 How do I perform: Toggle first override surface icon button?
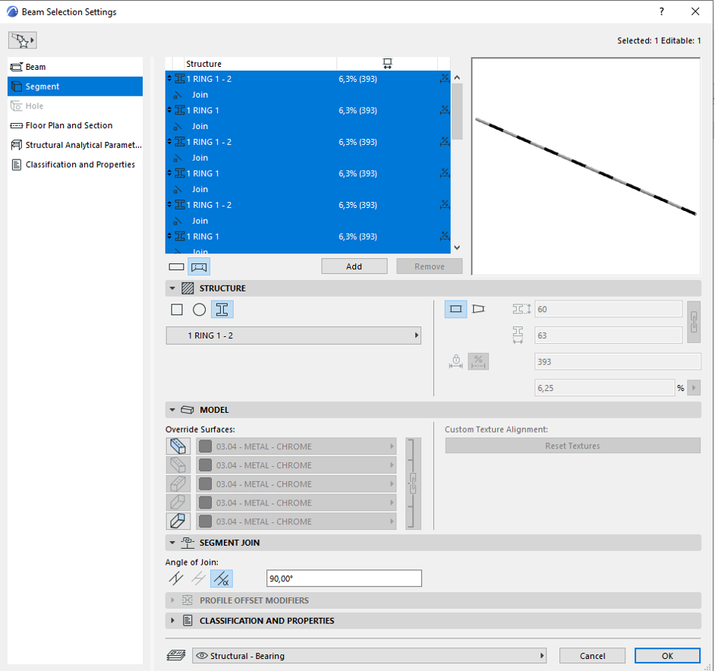point(178,446)
